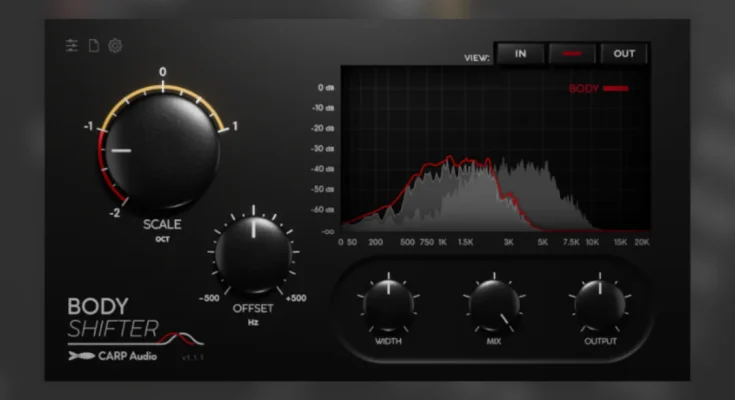Click the 0 mark above Scale knob
The image size is (735, 400).
point(162,72)
